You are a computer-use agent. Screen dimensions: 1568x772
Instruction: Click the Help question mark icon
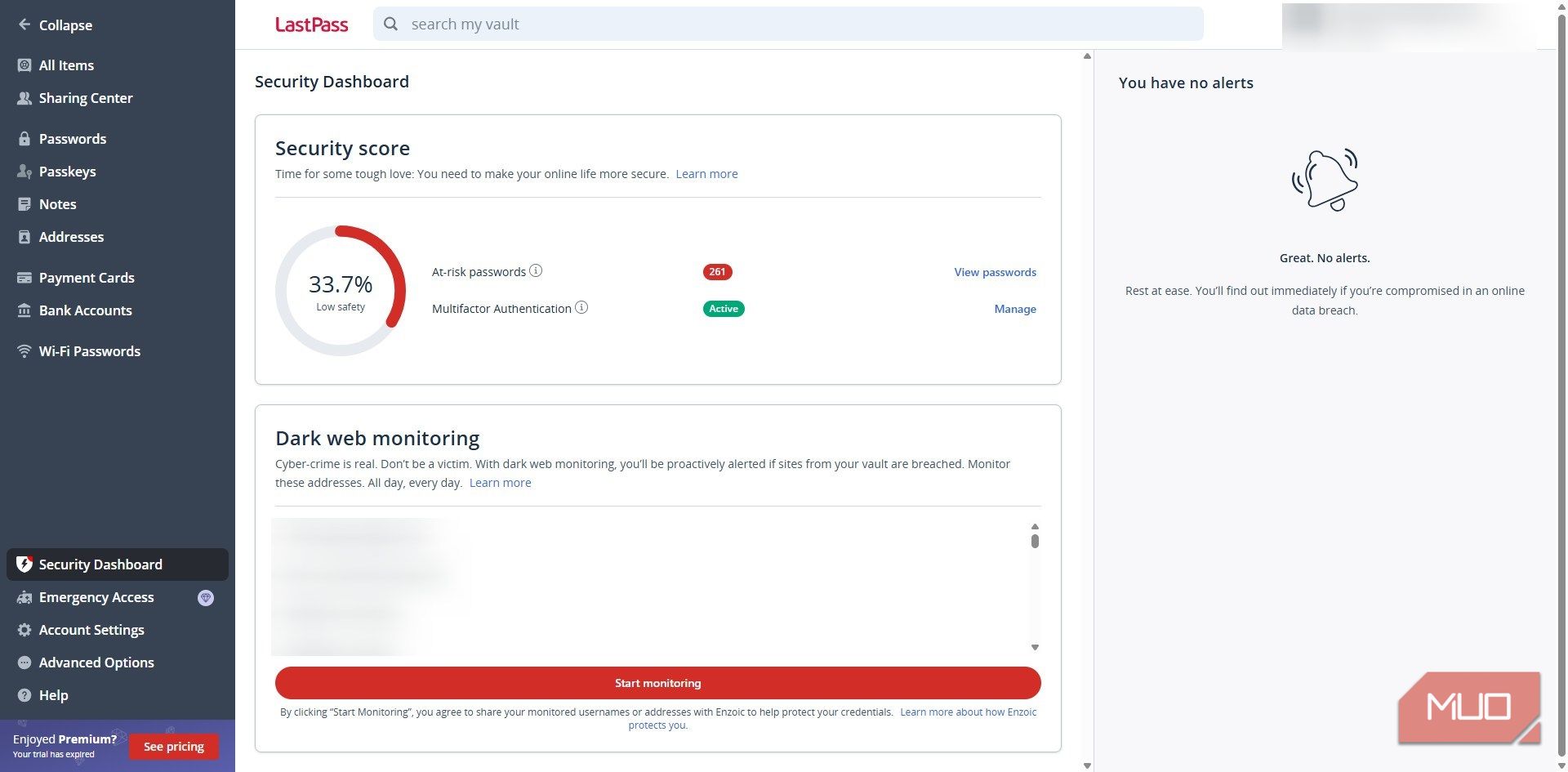click(x=24, y=695)
